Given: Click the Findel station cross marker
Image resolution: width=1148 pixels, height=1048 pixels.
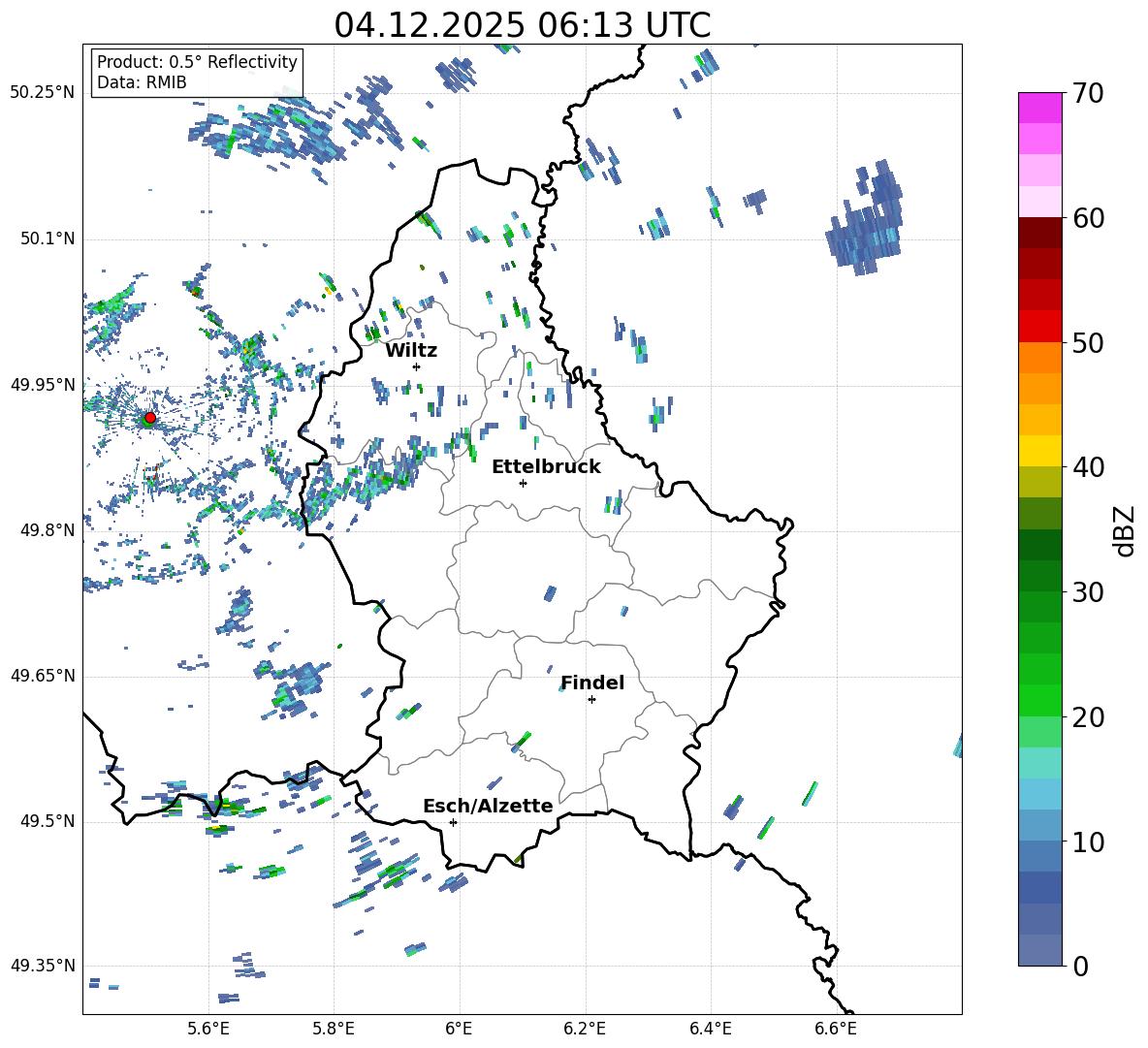Looking at the screenshot, I should tap(591, 700).
